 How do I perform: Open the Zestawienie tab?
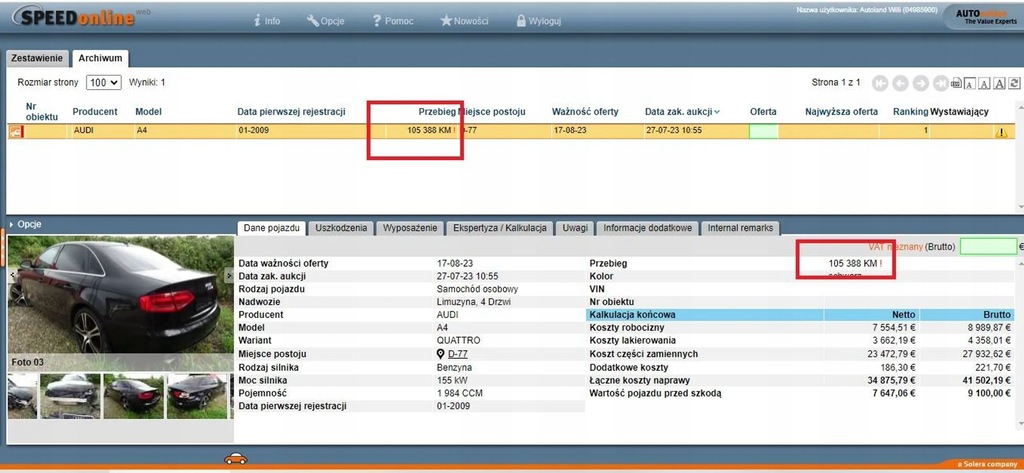(x=38, y=59)
